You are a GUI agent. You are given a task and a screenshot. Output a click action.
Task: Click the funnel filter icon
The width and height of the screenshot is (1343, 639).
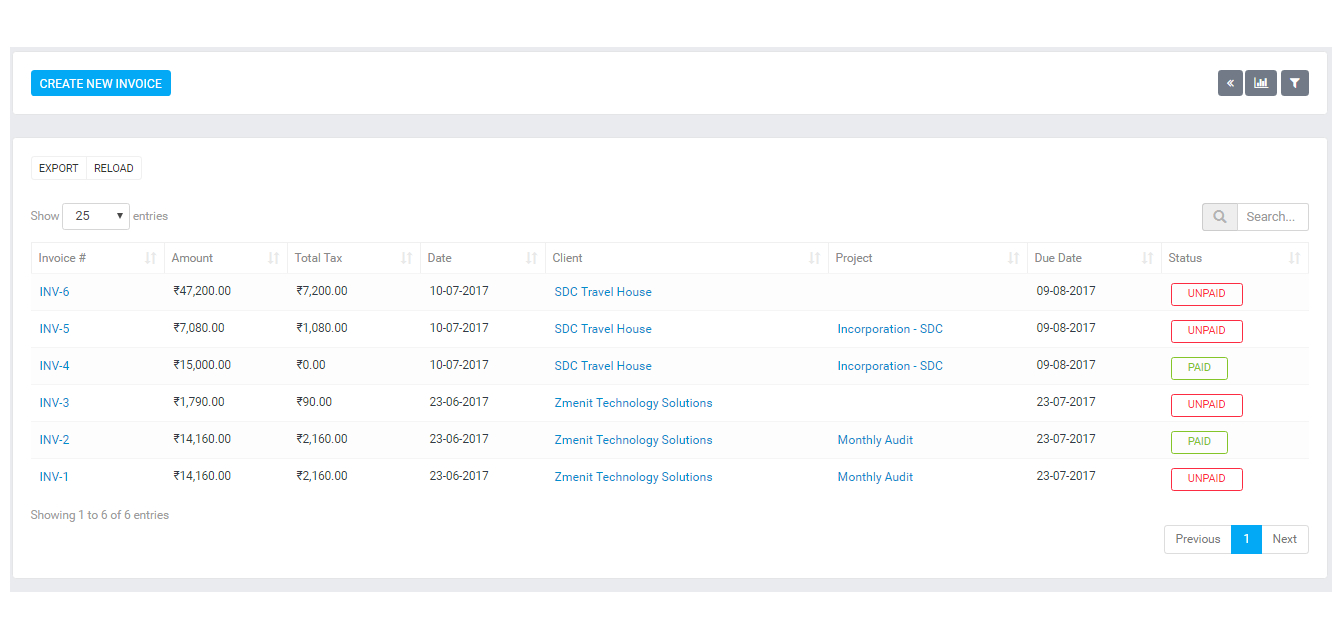click(x=1294, y=83)
